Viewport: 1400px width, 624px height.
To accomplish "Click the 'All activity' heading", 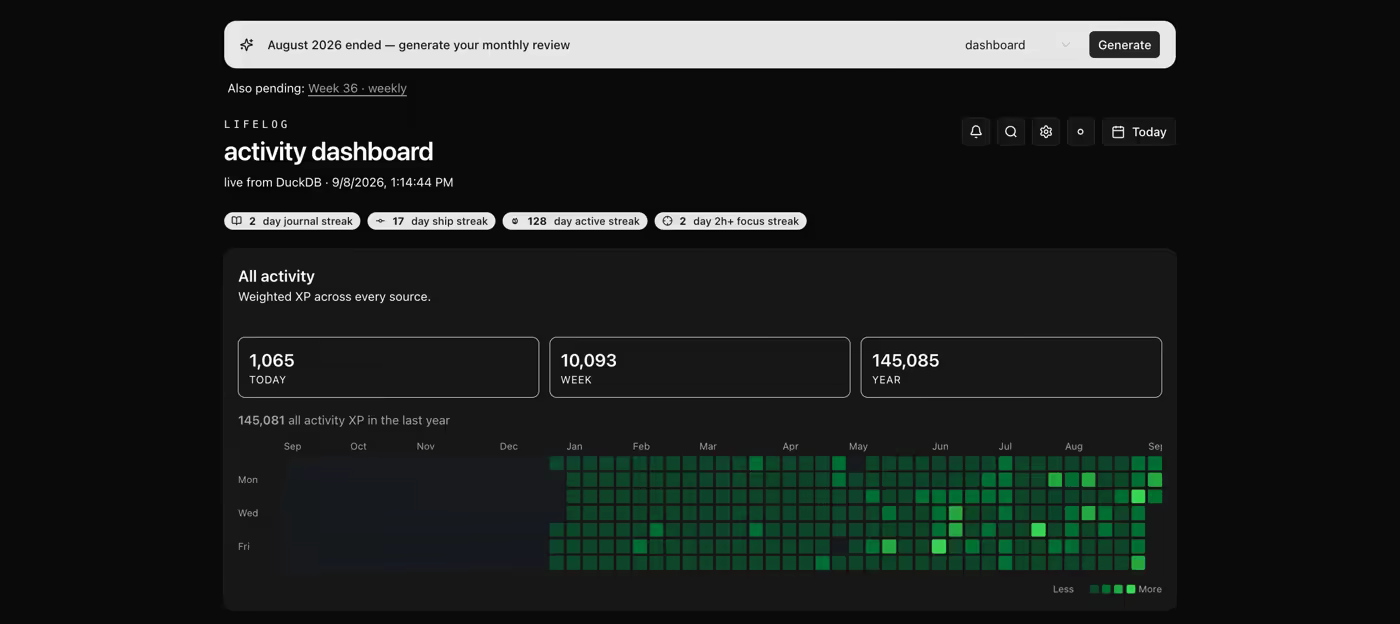I will coord(276,276).
